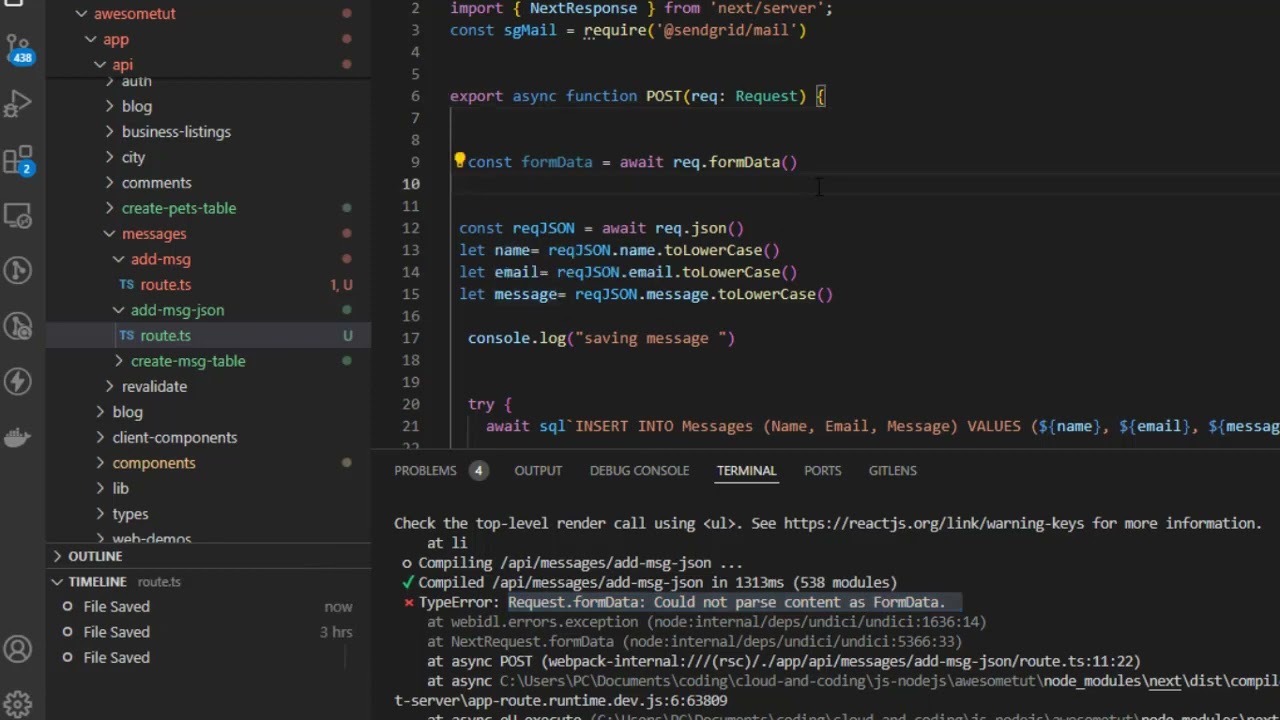Open the Git Graph activity icon
The width and height of the screenshot is (1280, 720).
[x=18, y=270]
